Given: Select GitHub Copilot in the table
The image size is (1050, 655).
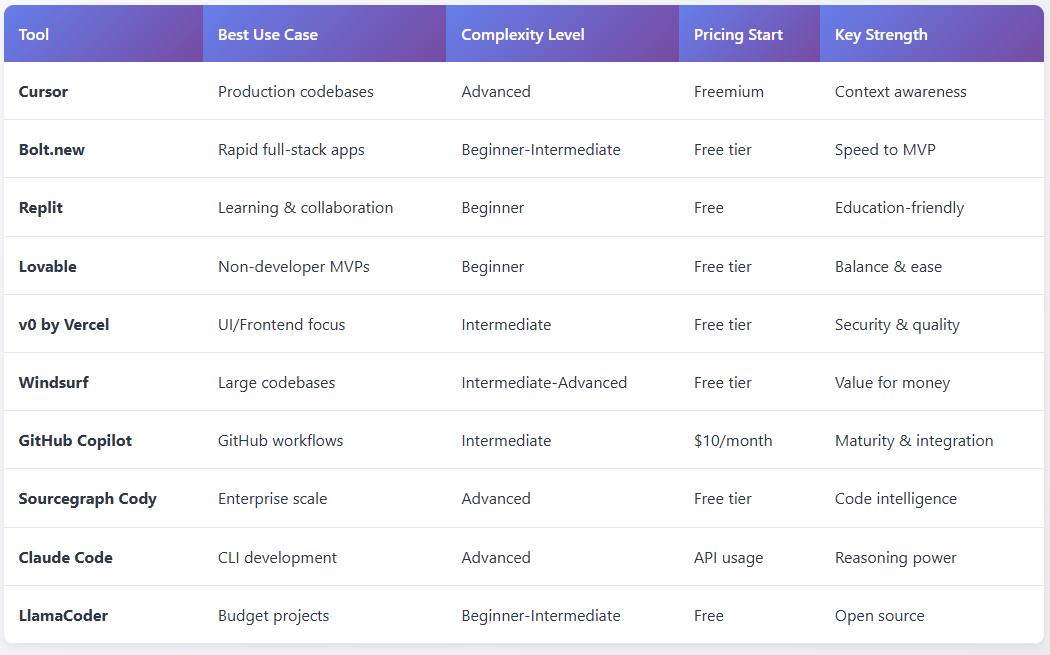Looking at the screenshot, I should point(75,441).
